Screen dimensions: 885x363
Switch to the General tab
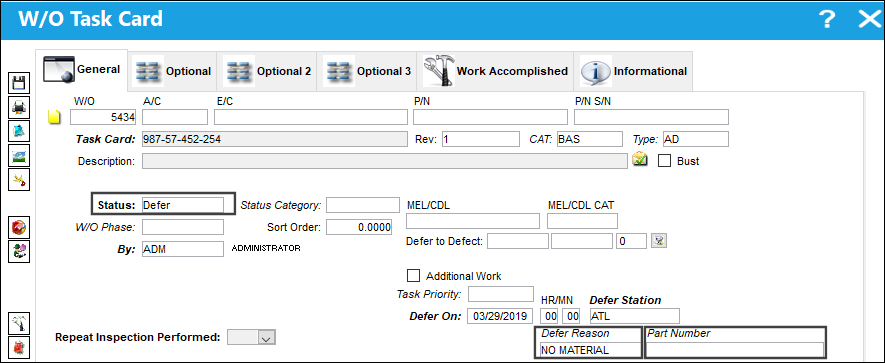click(x=82, y=69)
